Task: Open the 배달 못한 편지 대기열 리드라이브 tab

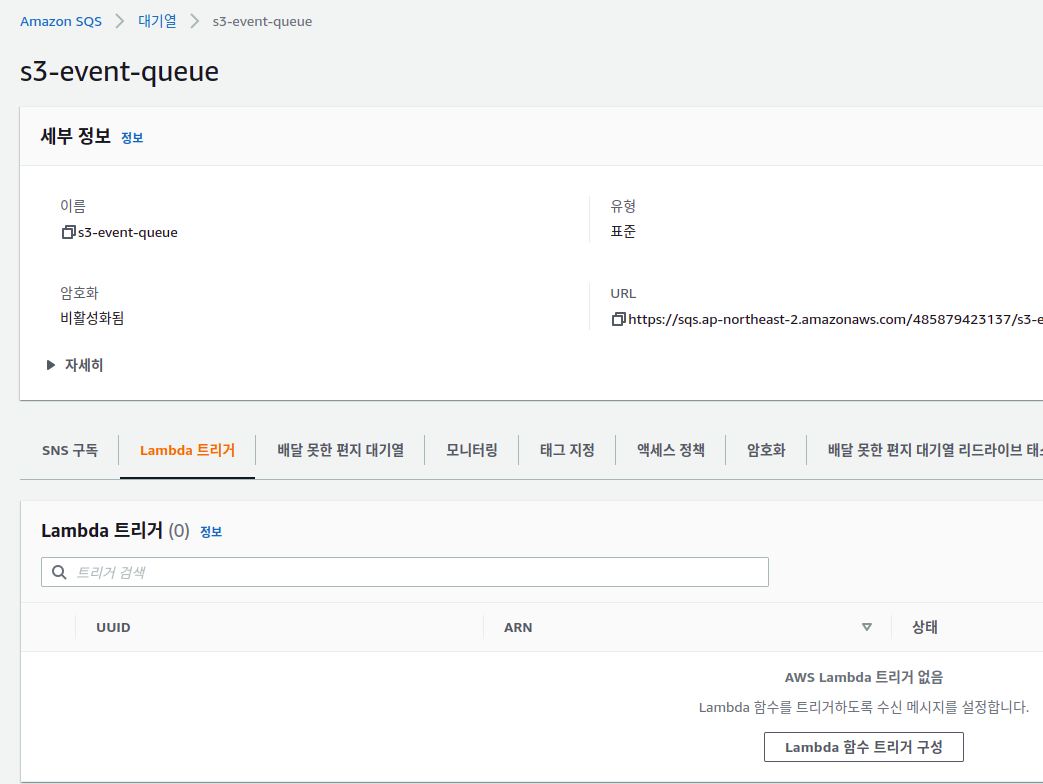Action: (x=934, y=450)
